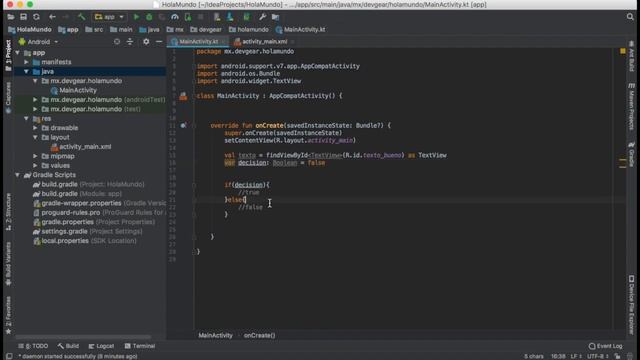Click the Save All toolbar icon
640x360 pixels.
point(24,17)
